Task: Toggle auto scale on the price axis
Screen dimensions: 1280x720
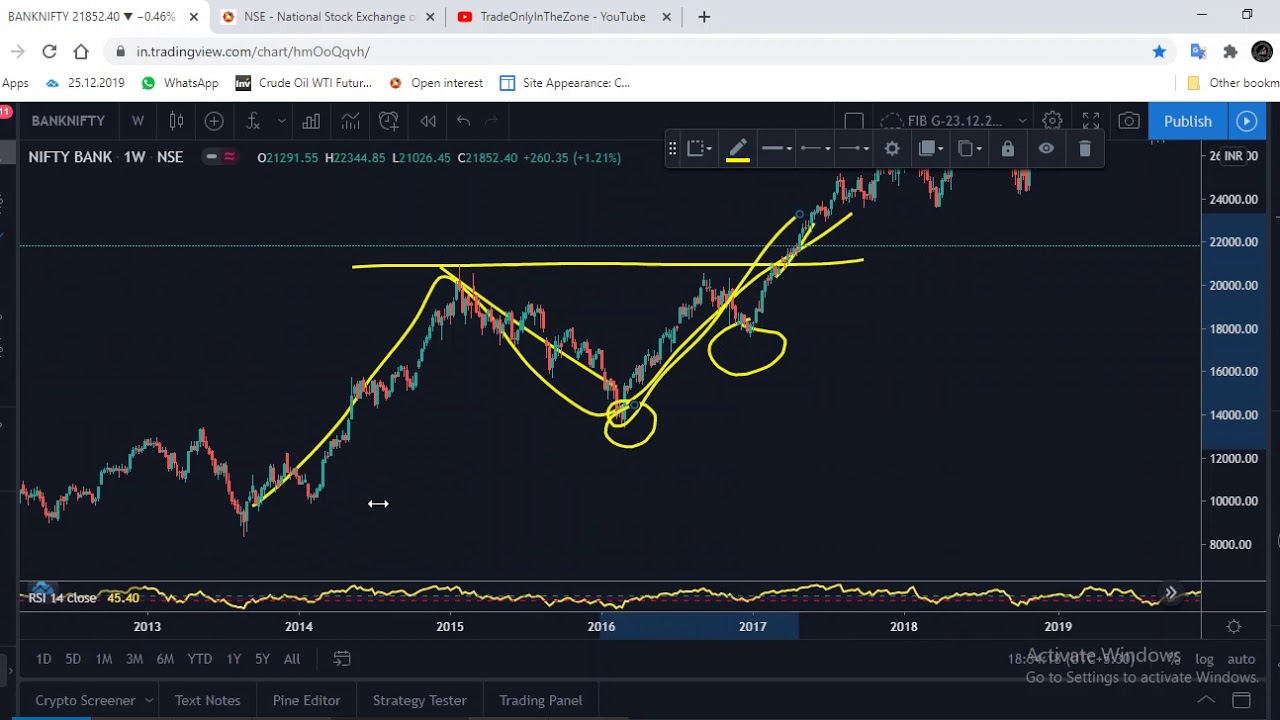Action: [1241, 659]
